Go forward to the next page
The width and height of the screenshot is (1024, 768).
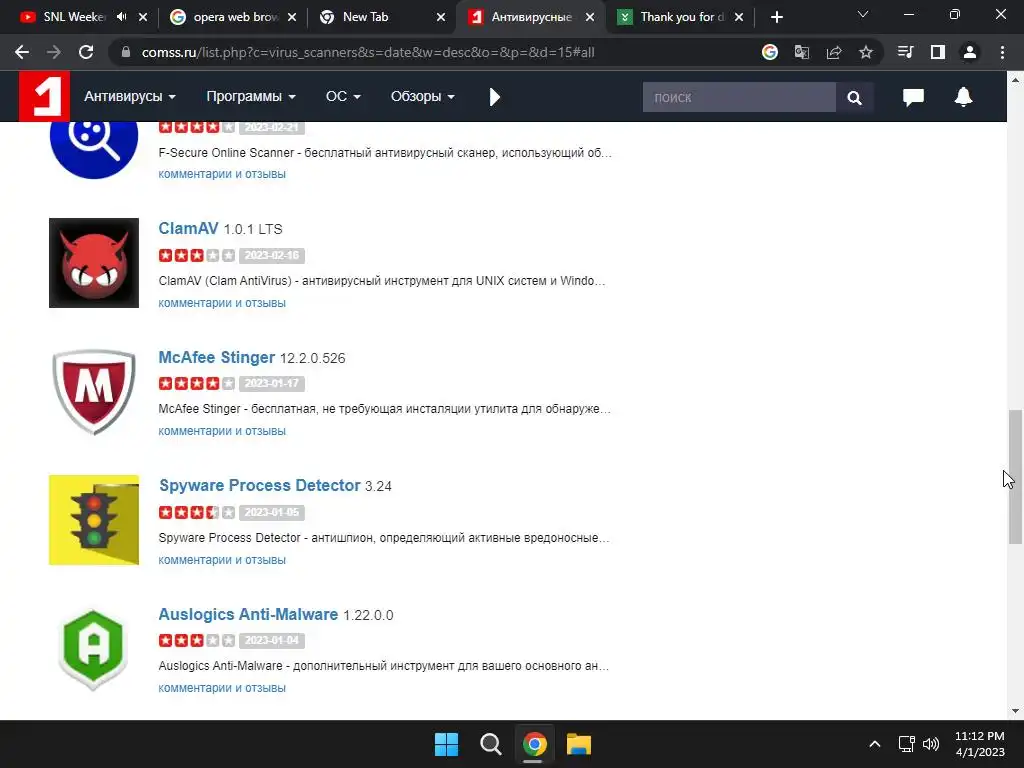[54, 52]
